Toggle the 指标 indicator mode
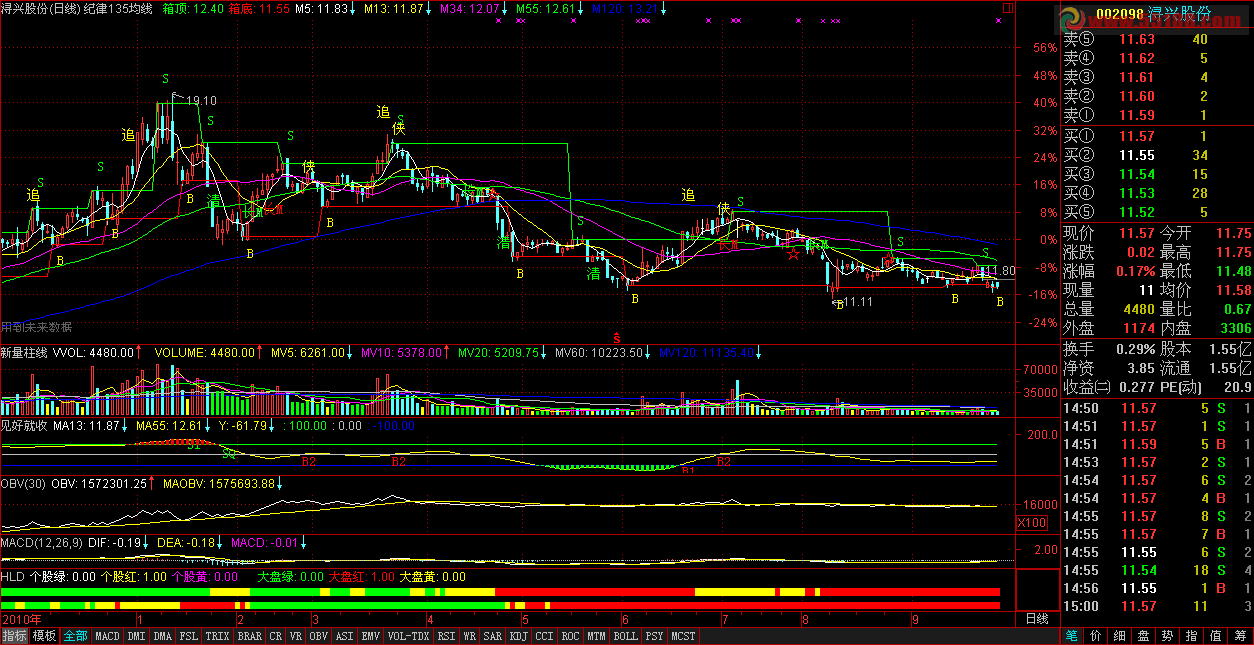The image size is (1254, 645). 14,636
